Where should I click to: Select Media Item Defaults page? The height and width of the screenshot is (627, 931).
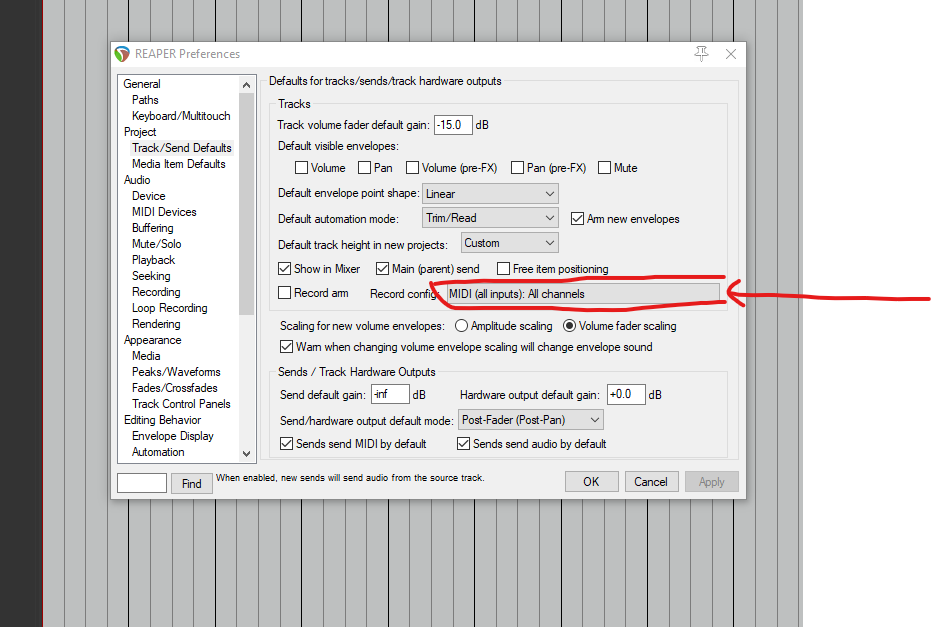click(x=179, y=164)
